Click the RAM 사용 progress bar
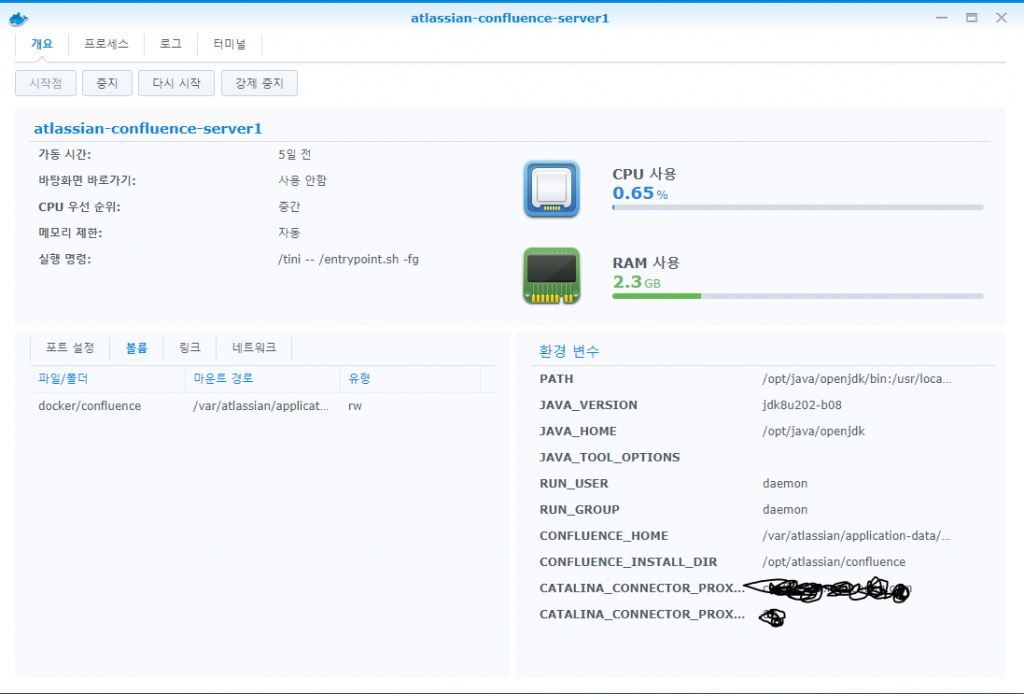 click(797, 296)
